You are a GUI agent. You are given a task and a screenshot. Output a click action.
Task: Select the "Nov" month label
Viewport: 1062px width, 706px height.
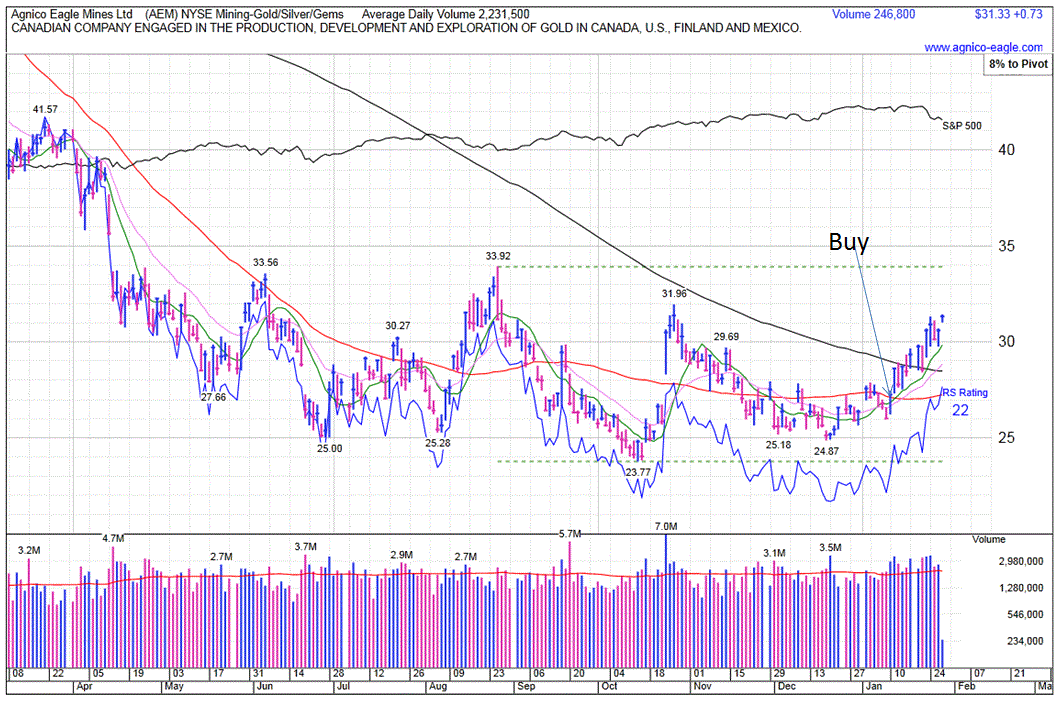click(702, 686)
